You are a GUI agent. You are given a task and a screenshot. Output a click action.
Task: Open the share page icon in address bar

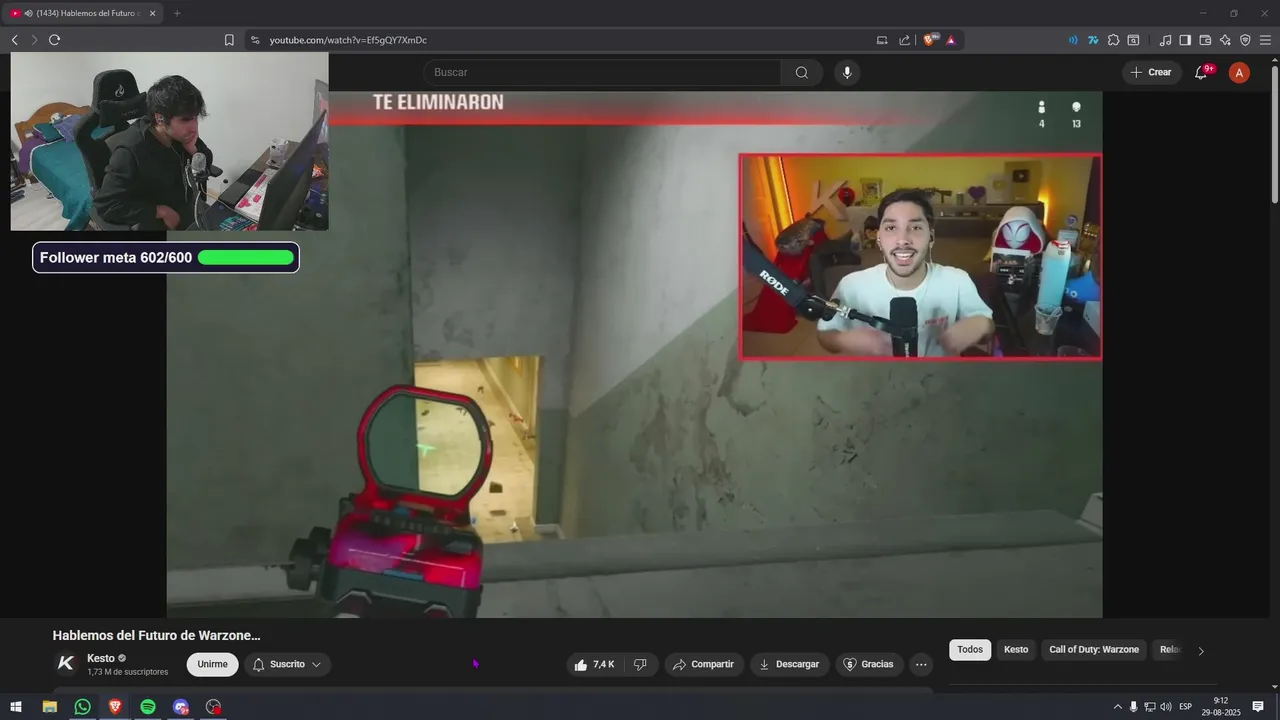pos(905,40)
